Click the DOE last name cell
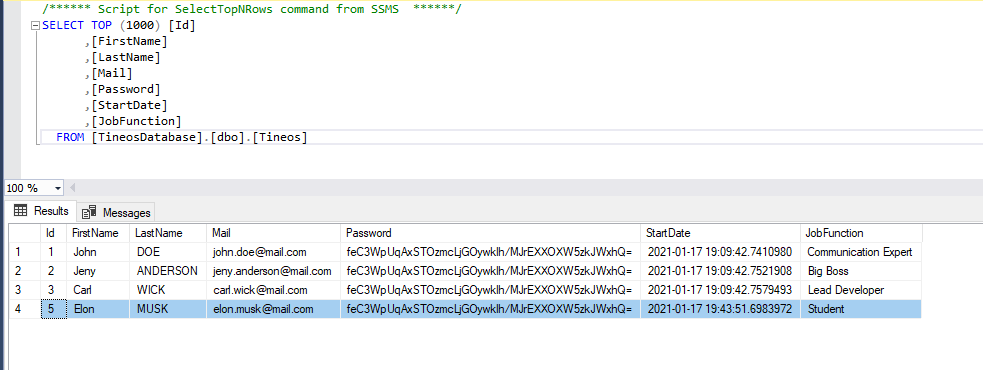Screen dimensions: 983x370 pos(168,252)
